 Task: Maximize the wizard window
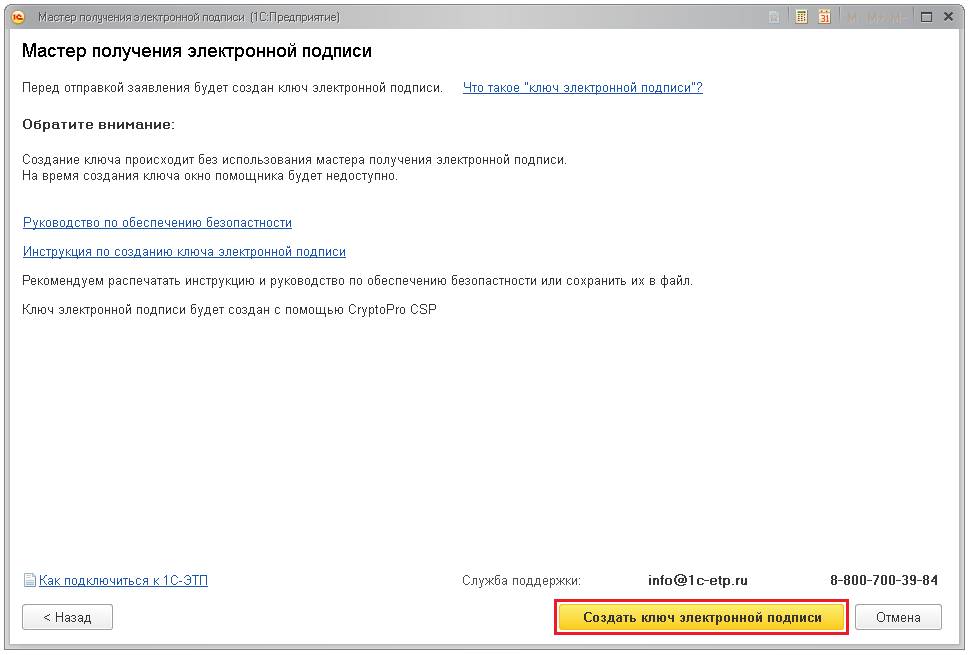(x=926, y=17)
